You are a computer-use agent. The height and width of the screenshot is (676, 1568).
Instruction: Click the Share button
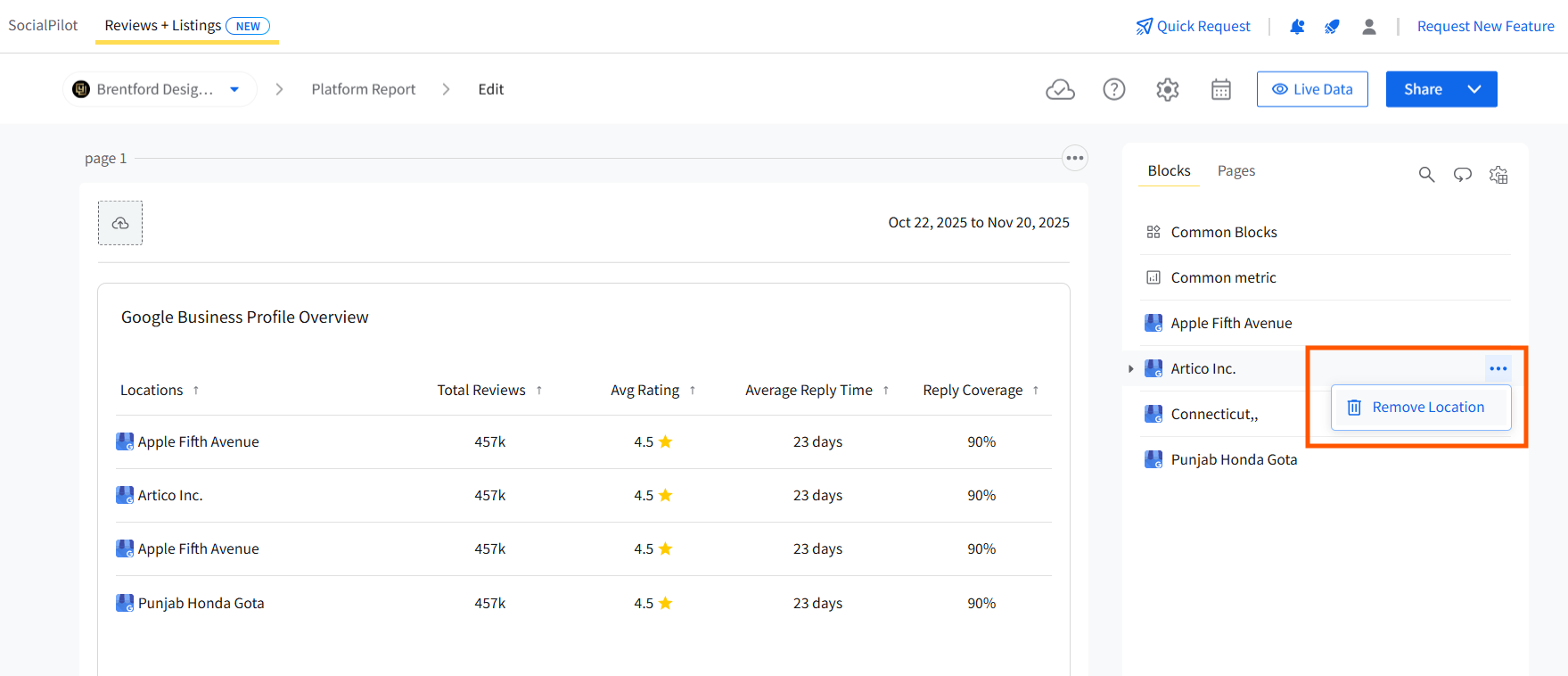click(x=1423, y=89)
